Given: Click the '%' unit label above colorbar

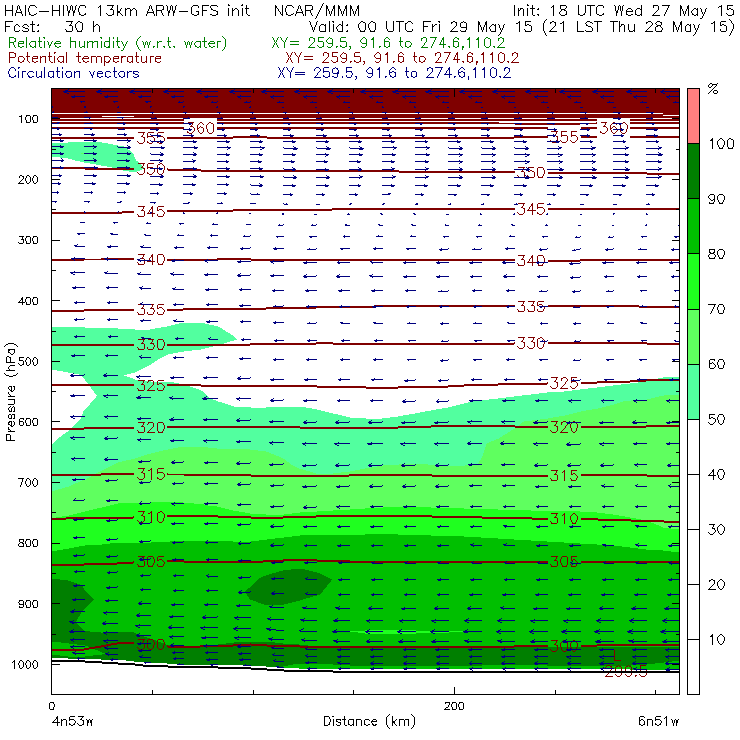Looking at the screenshot, I should (713, 89).
